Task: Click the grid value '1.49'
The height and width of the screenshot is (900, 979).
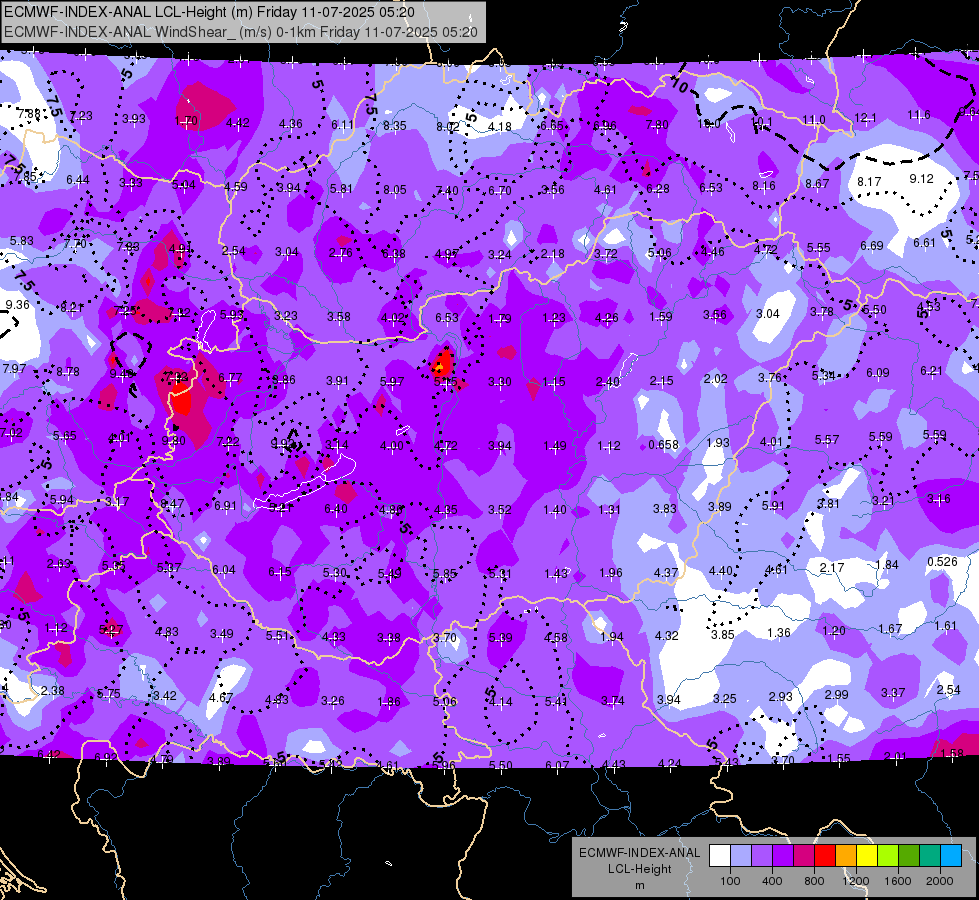Action: click(554, 445)
